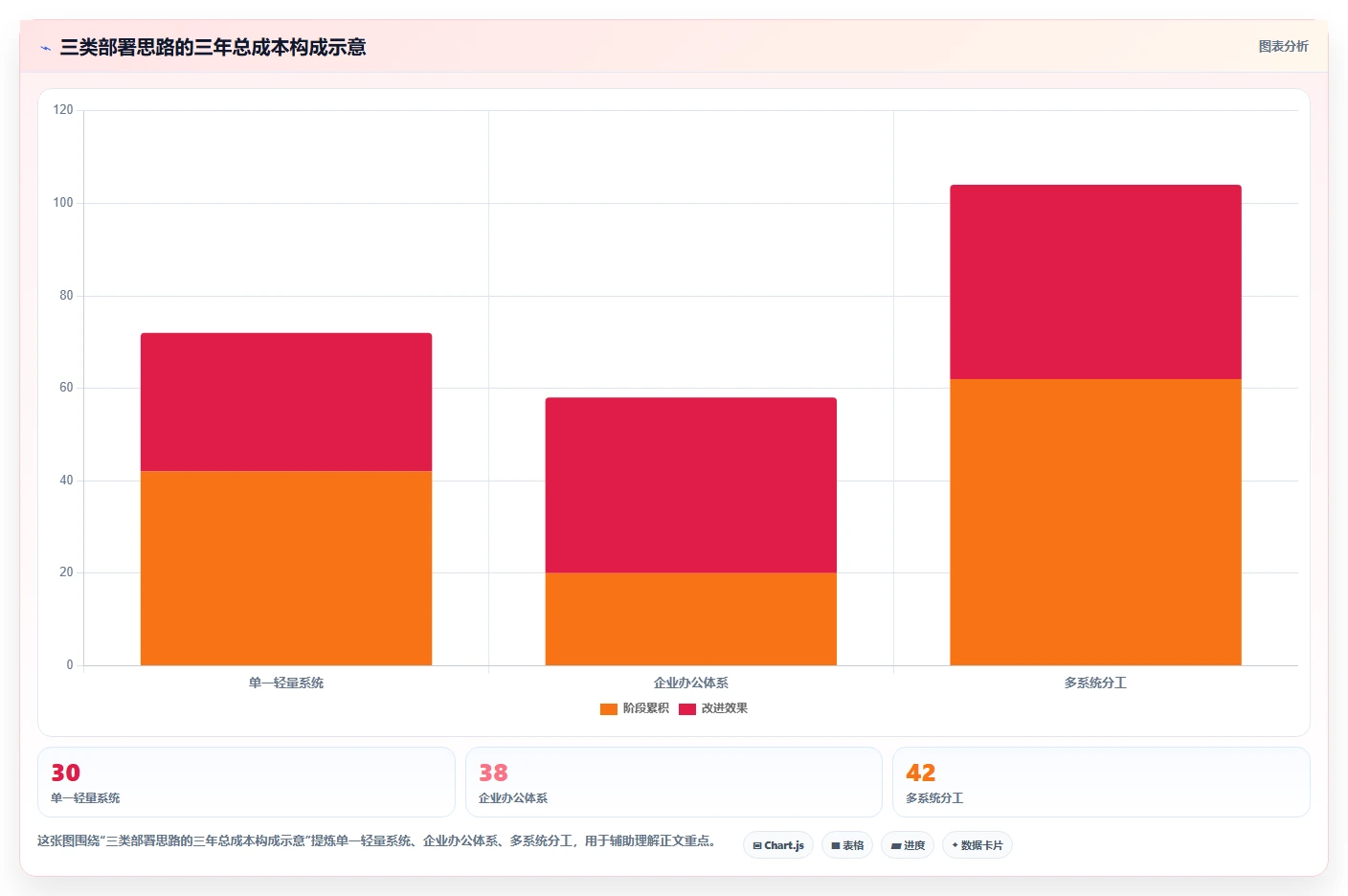This screenshot has height=896, width=1348.
Task: Click the red segment of the 多系统分工 bar
Action: click(x=1095, y=282)
